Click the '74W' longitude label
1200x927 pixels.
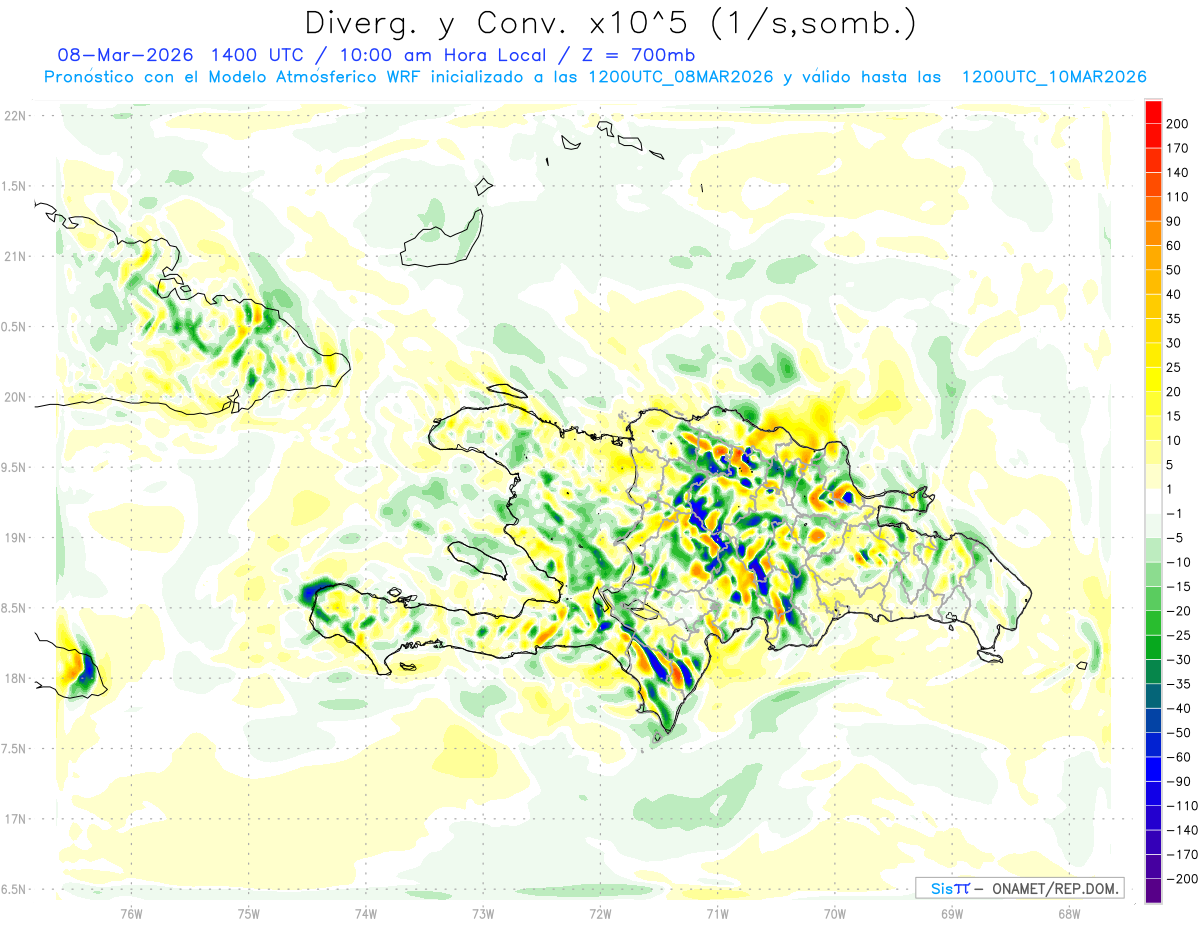point(366,914)
